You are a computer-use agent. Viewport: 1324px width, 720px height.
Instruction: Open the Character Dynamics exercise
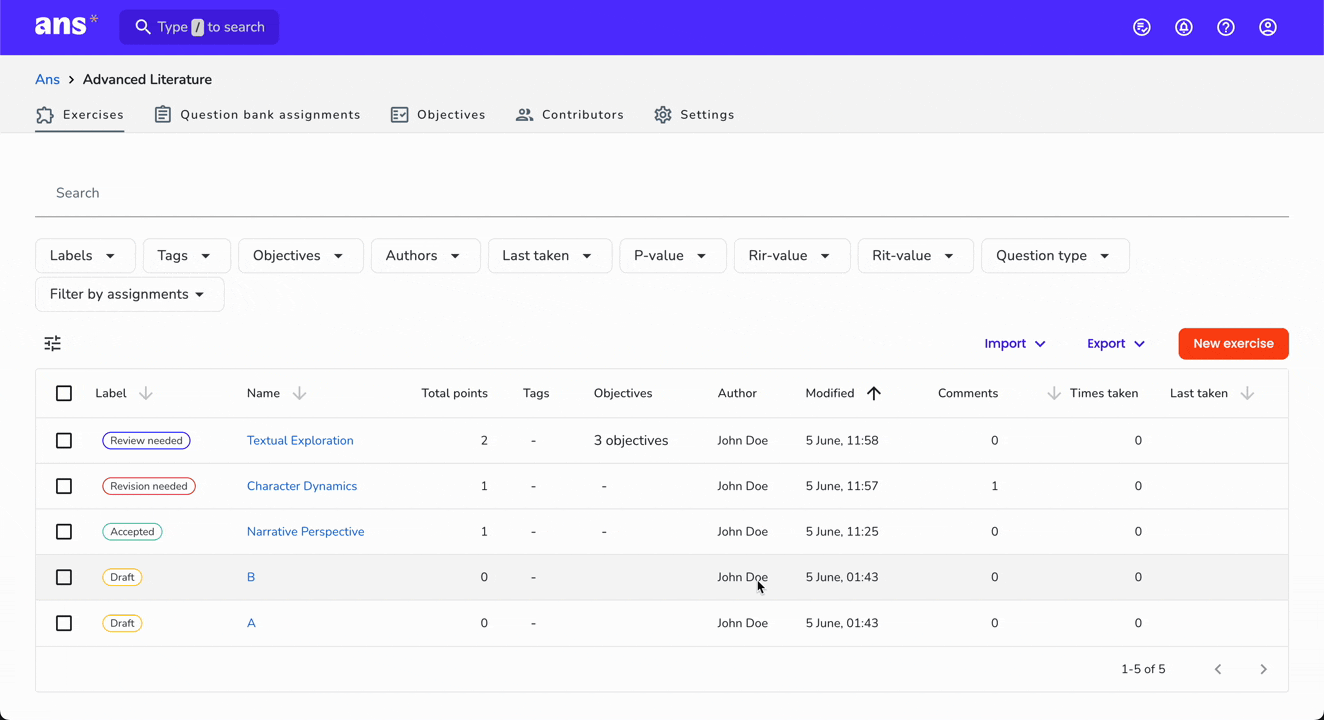coord(302,486)
